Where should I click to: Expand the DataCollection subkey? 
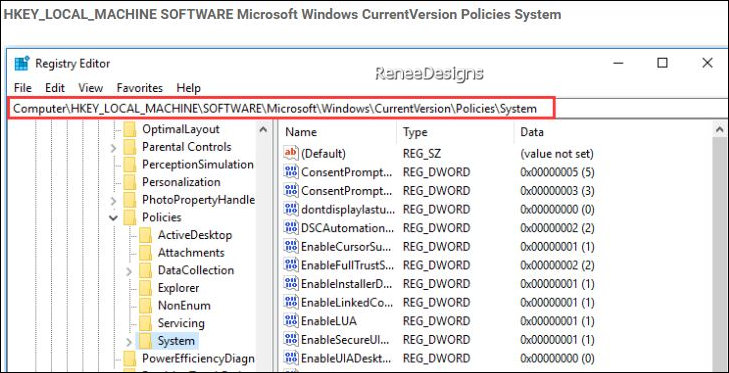(129, 272)
